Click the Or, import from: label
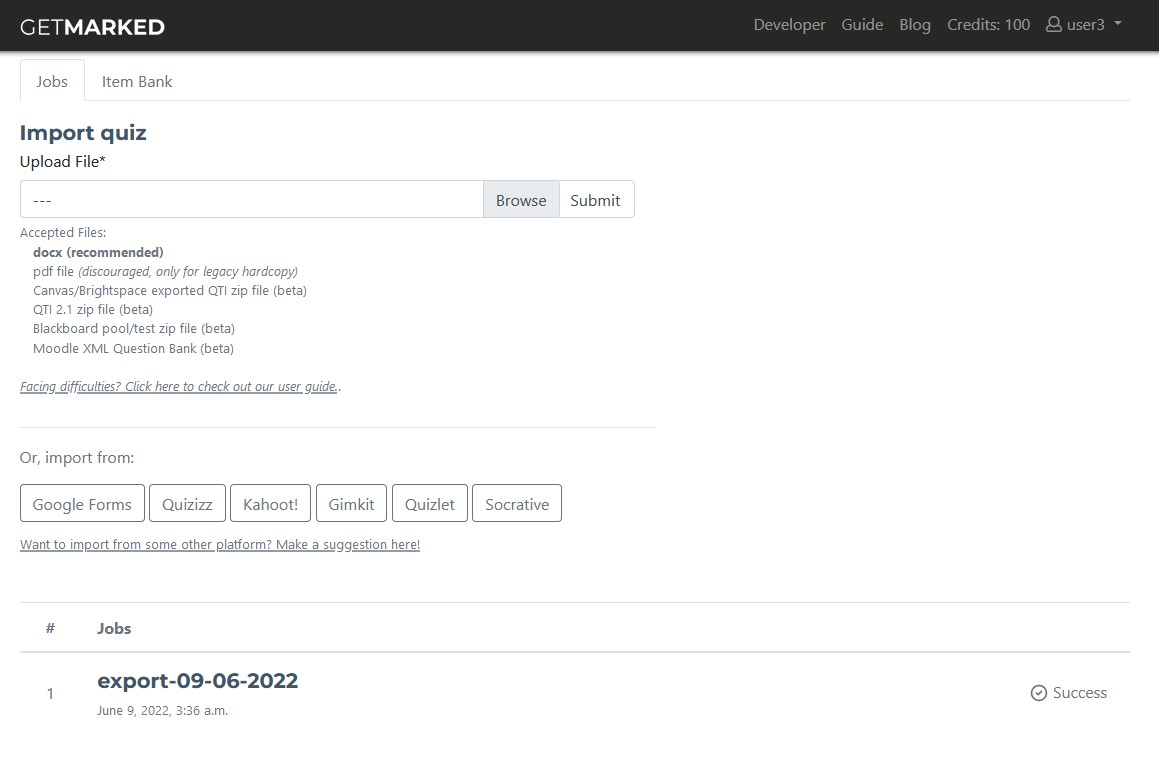Viewport: 1159px width, 757px height. (77, 458)
